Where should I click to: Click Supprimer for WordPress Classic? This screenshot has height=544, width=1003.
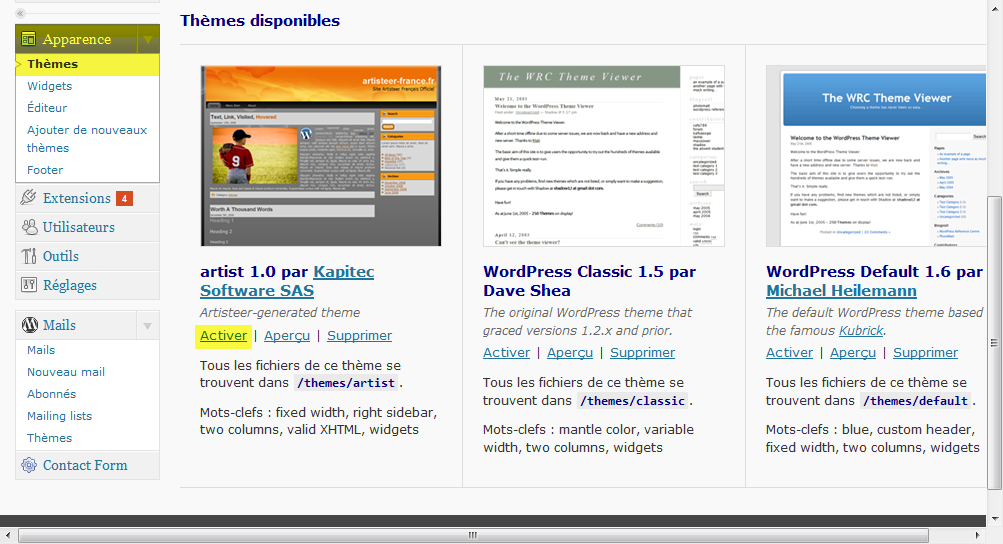pyautogui.click(x=642, y=353)
